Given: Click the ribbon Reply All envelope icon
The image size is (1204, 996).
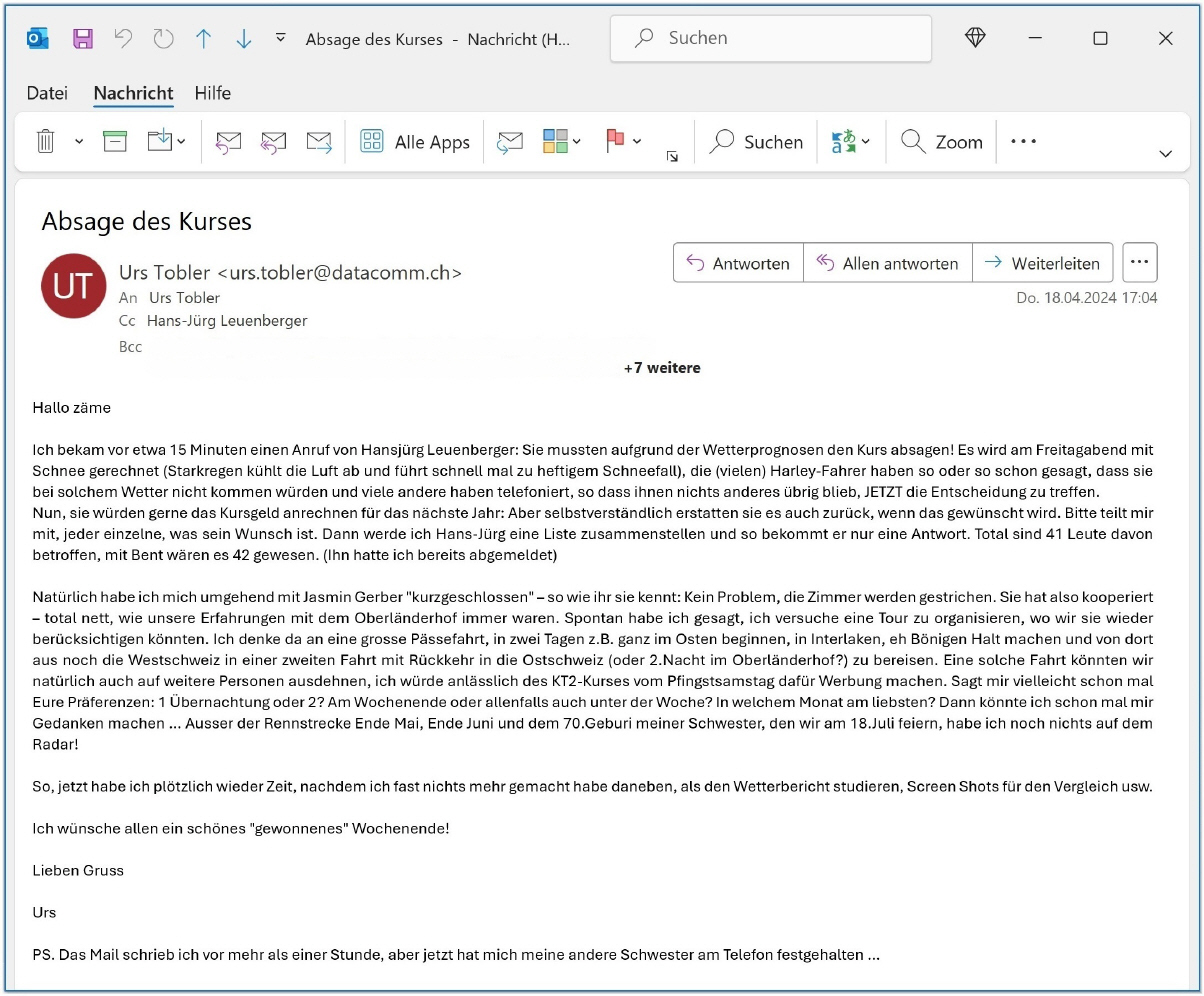Looking at the screenshot, I should click(x=273, y=142).
